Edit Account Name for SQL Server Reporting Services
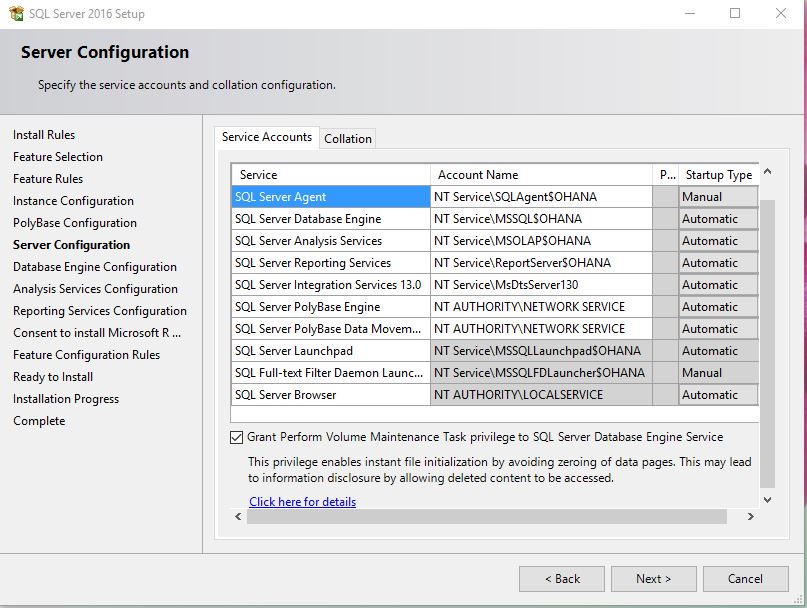Image resolution: width=807 pixels, height=608 pixels. tap(540, 262)
